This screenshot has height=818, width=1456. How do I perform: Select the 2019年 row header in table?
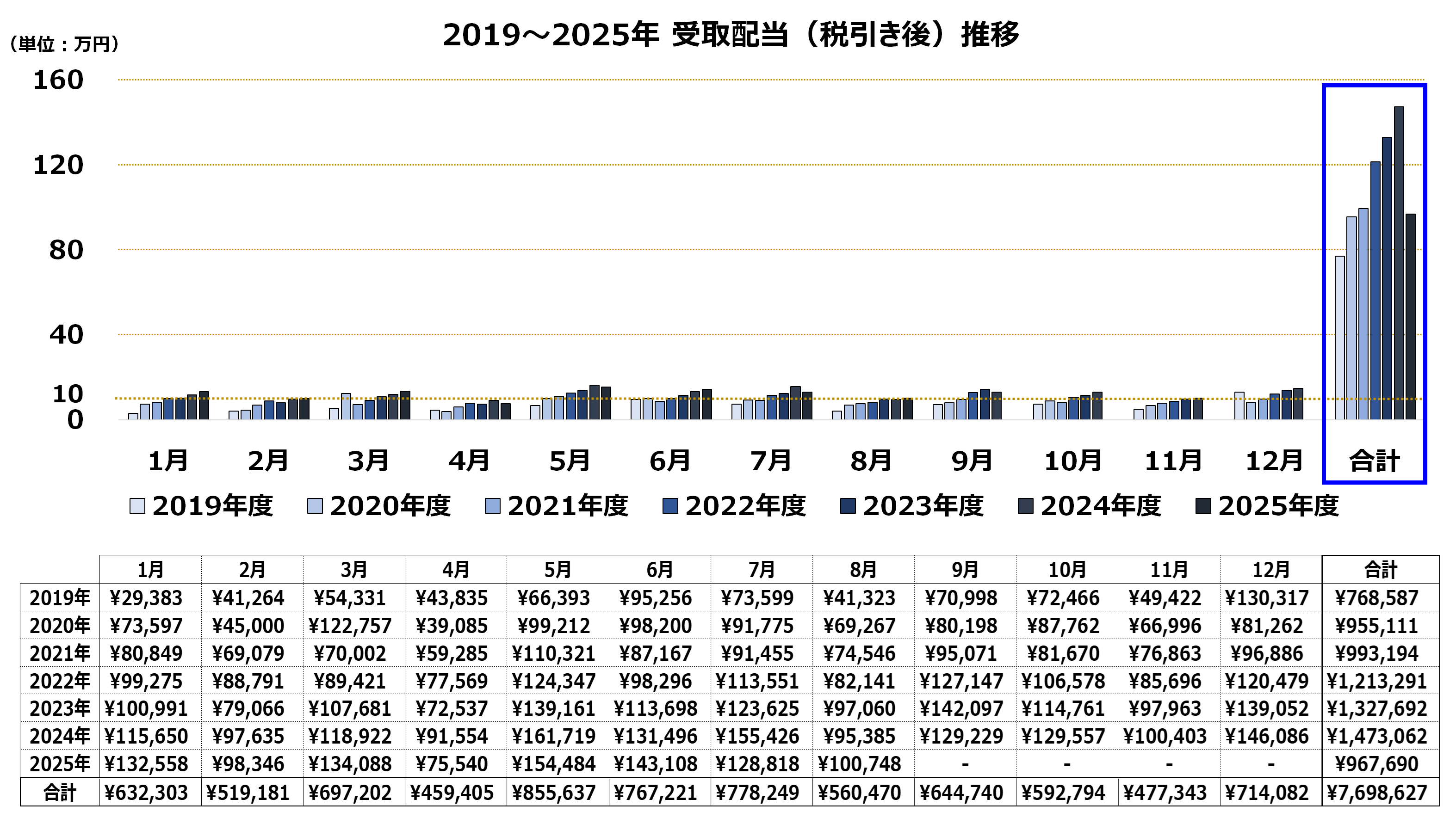click(x=60, y=598)
